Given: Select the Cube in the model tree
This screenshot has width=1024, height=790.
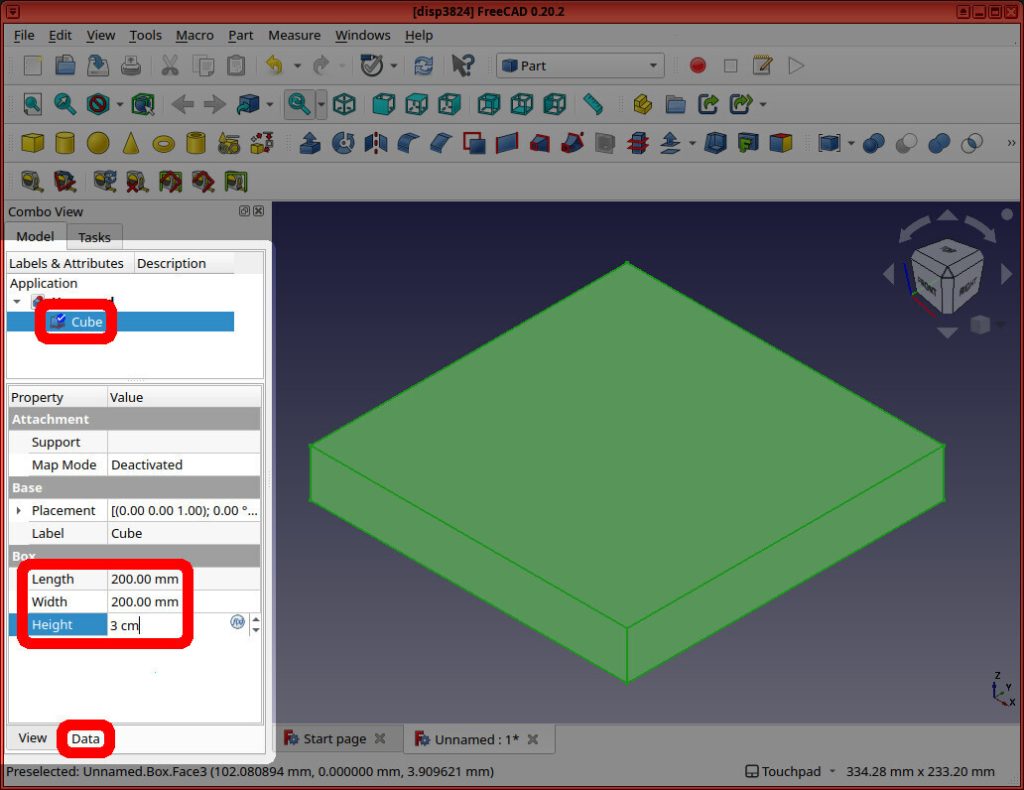Looking at the screenshot, I should (x=86, y=321).
